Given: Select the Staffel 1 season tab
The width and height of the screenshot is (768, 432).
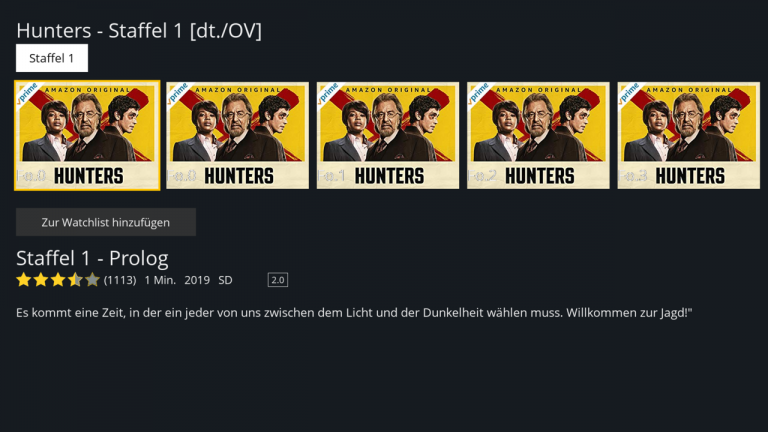Looking at the screenshot, I should [52, 58].
